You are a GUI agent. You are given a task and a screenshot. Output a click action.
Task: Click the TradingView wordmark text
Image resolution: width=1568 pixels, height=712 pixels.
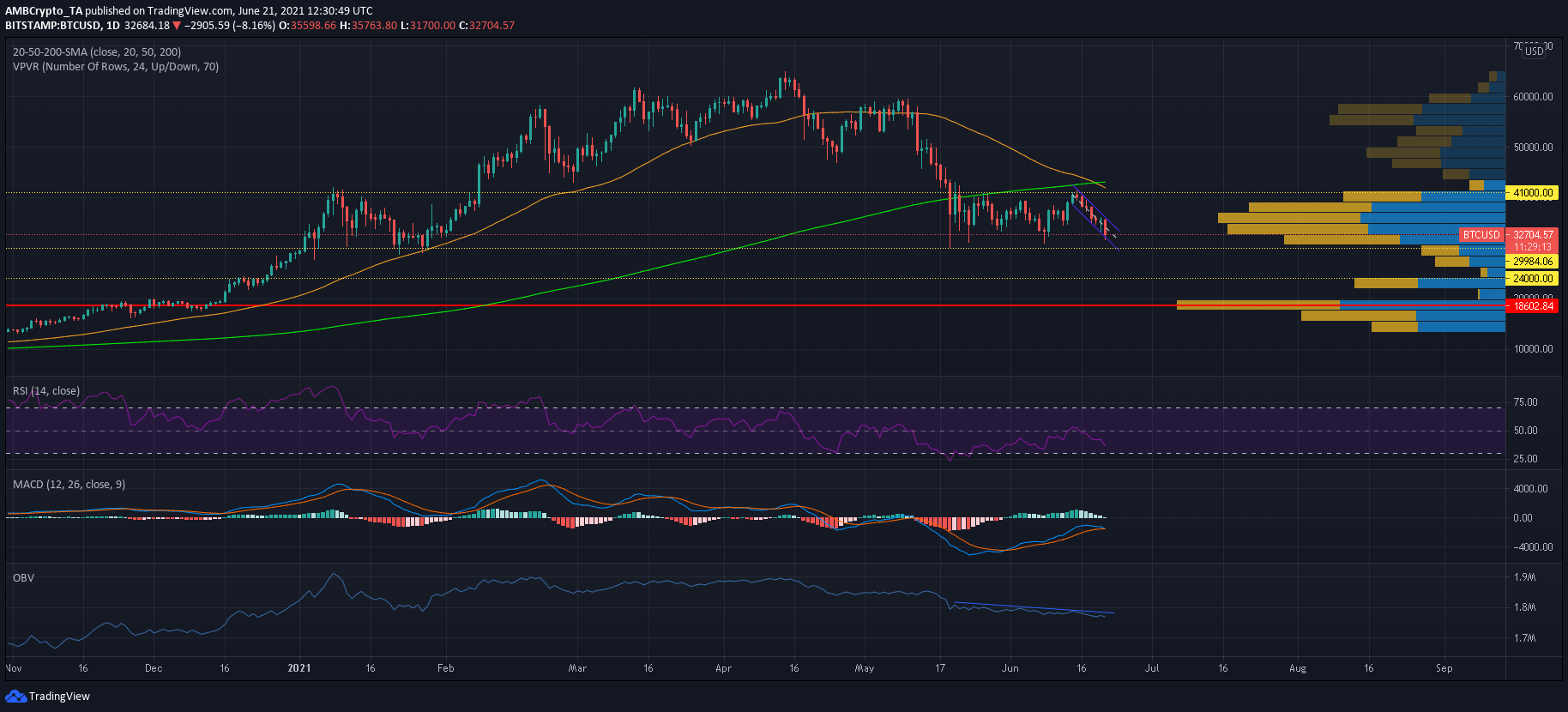tap(59, 697)
